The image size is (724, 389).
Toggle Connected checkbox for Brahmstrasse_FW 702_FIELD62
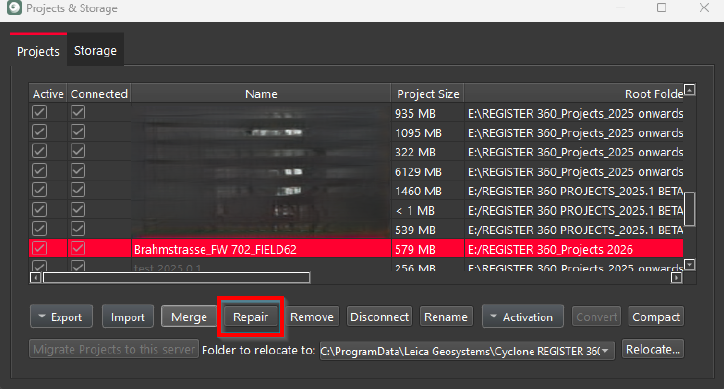click(x=78, y=248)
